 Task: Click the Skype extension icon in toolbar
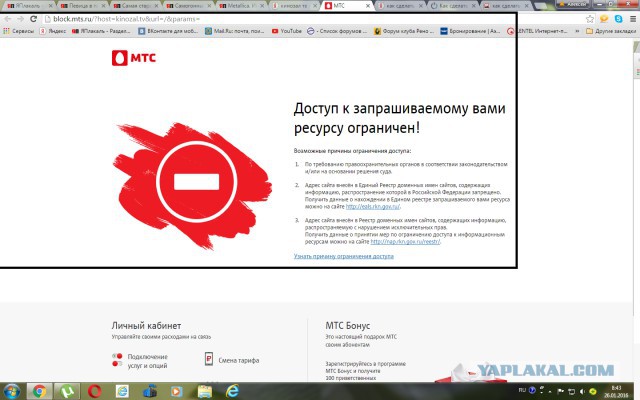pyautogui.click(x=619, y=19)
